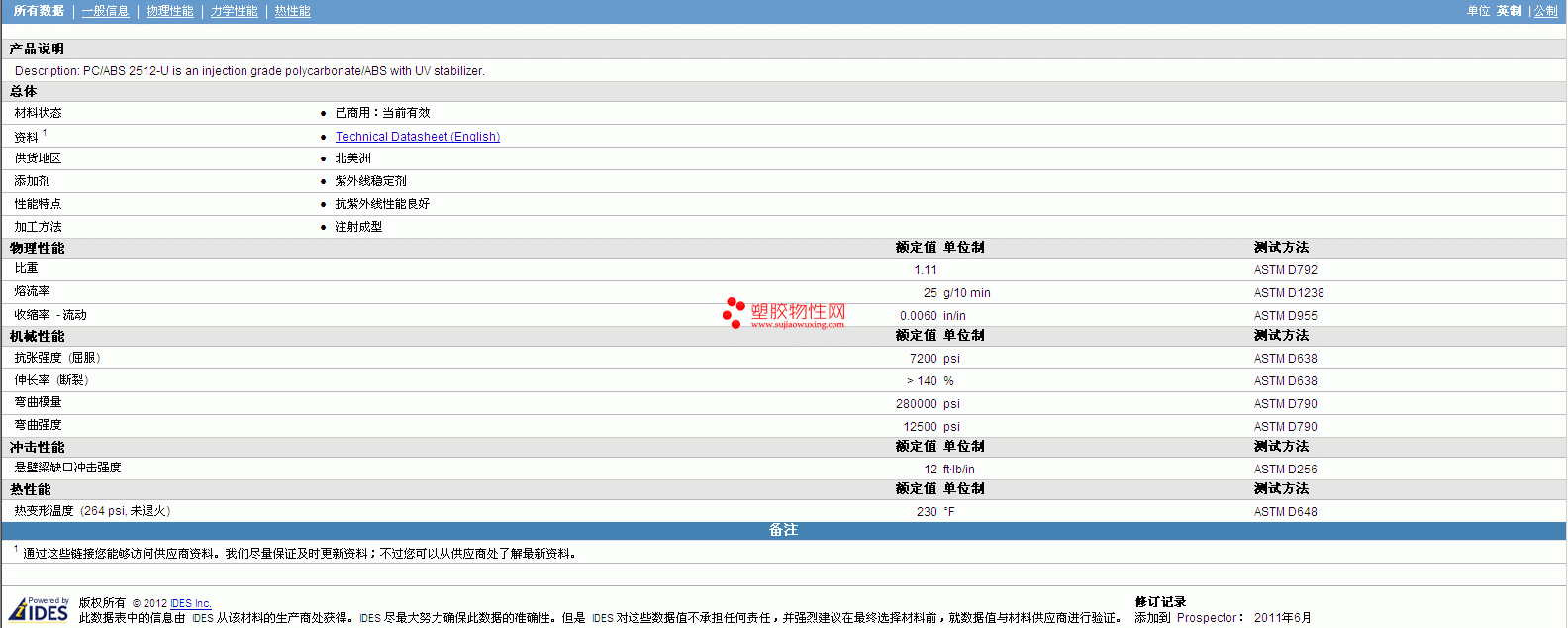Click the 添加到 Prospector 2011年6月 entry

(x=1223, y=618)
